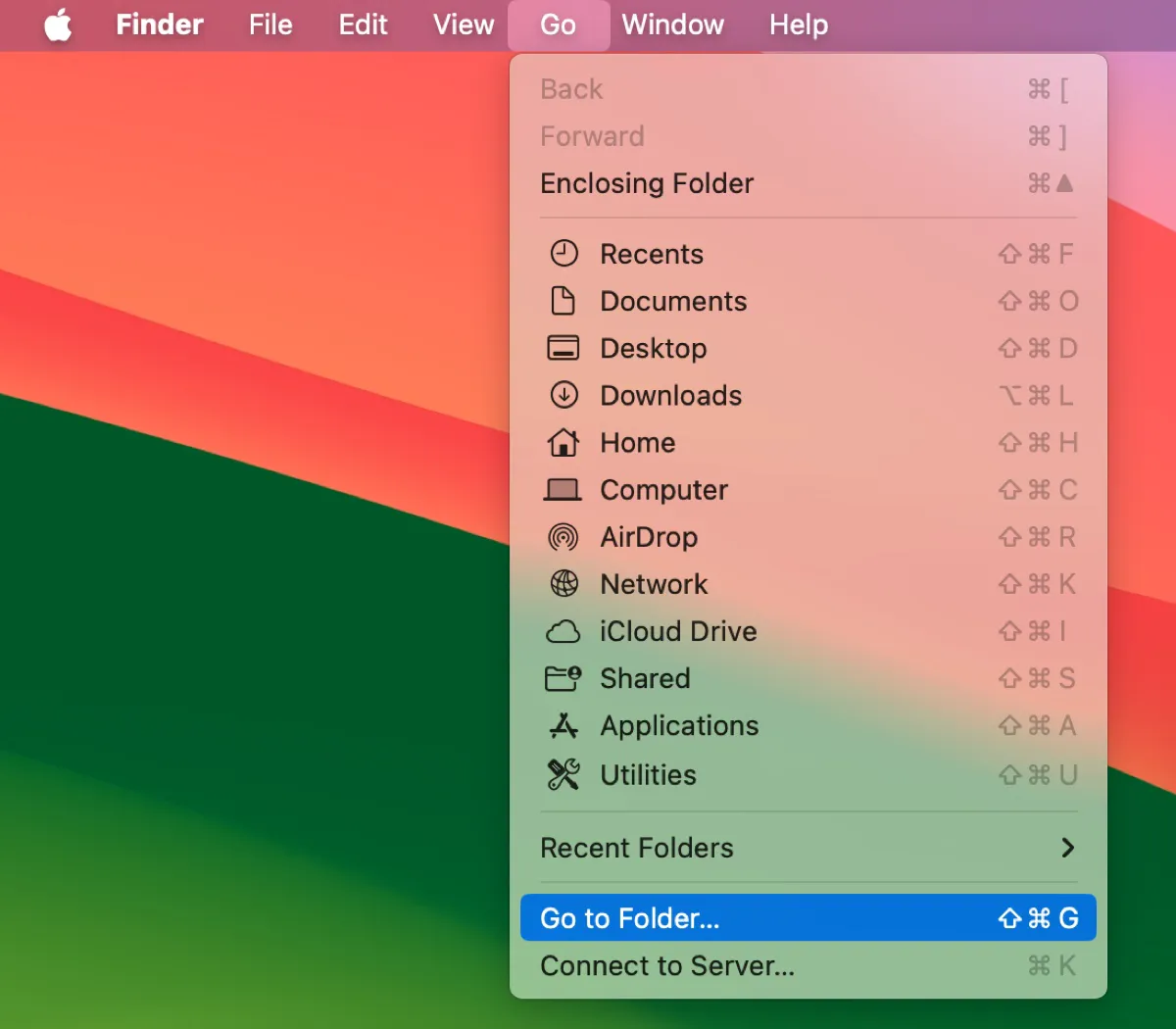Close the open Go menu

[x=559, y=24]
